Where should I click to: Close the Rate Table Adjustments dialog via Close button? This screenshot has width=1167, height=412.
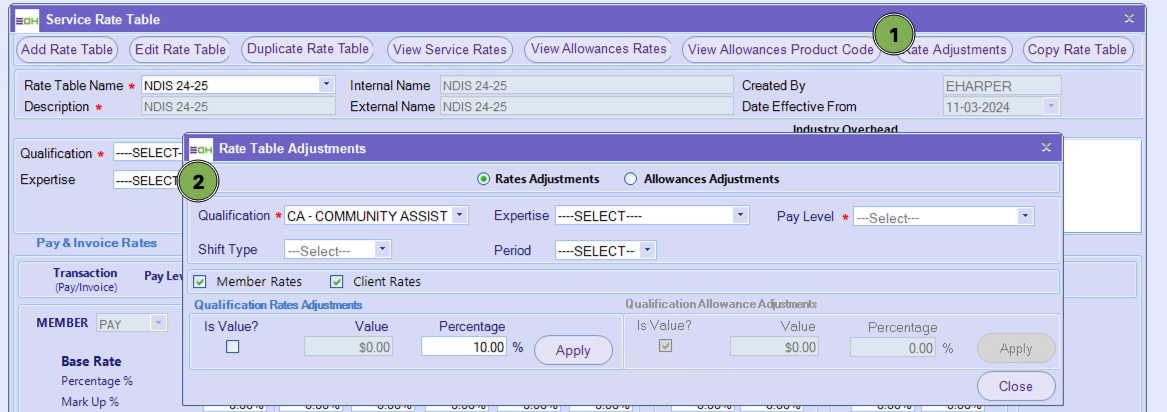(1015, 386)
